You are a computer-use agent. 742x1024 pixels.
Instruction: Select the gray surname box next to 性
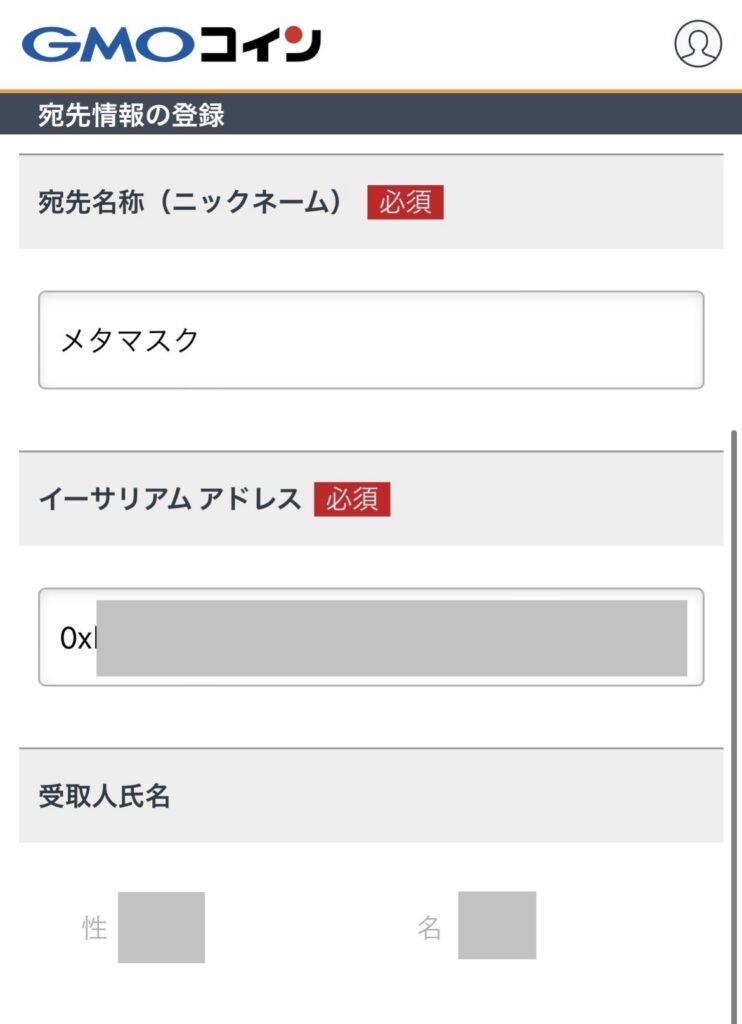161,927
